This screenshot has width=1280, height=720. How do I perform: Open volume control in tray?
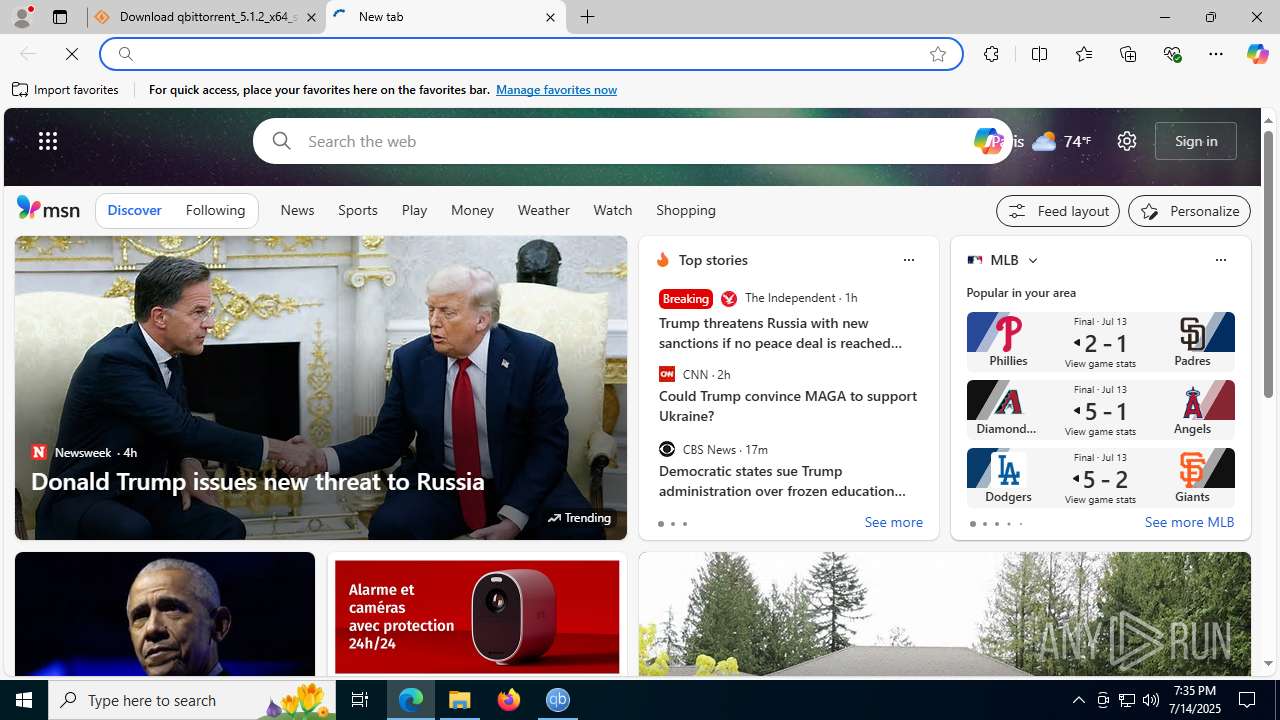[1151, 700]
